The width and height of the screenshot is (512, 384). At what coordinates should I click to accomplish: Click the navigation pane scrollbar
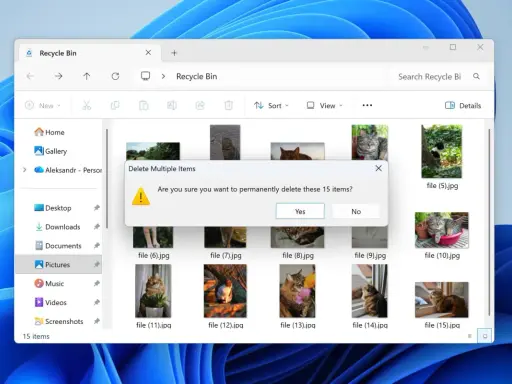[107, 179]
